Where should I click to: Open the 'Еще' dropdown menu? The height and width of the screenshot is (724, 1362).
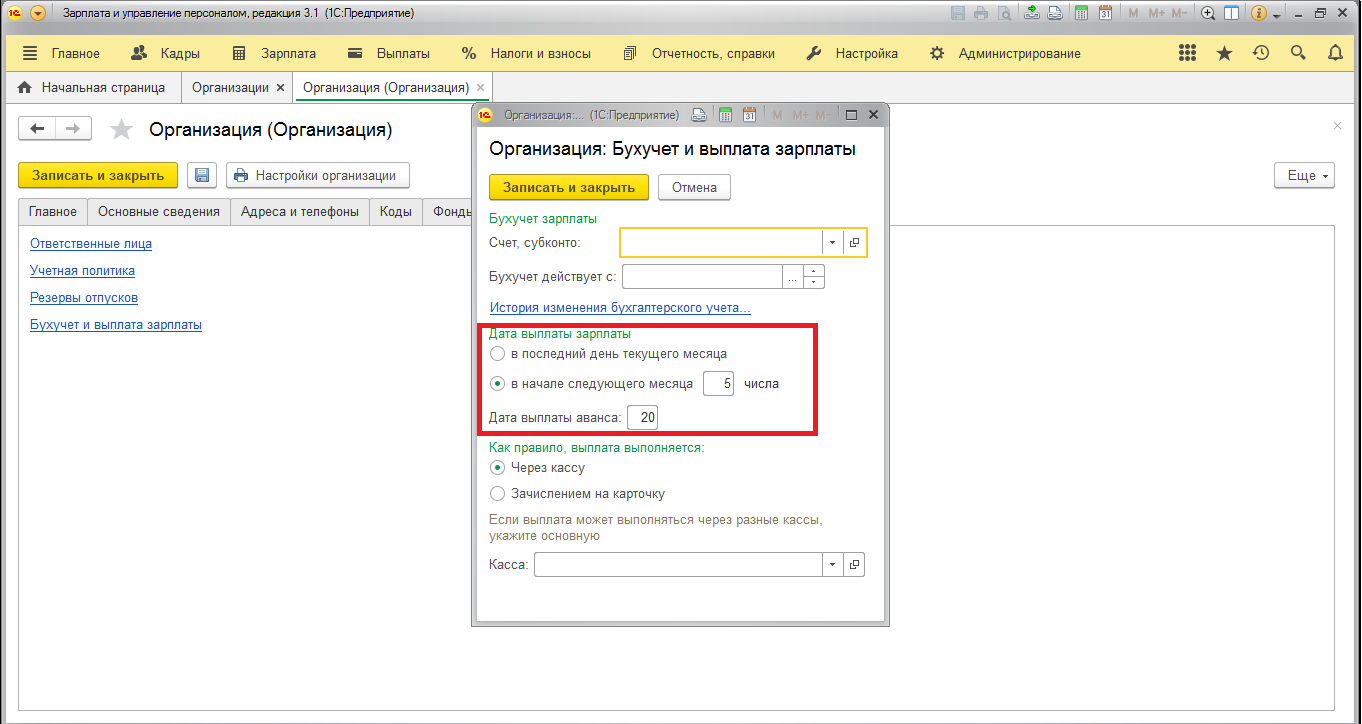click(x=1304, y=175)
